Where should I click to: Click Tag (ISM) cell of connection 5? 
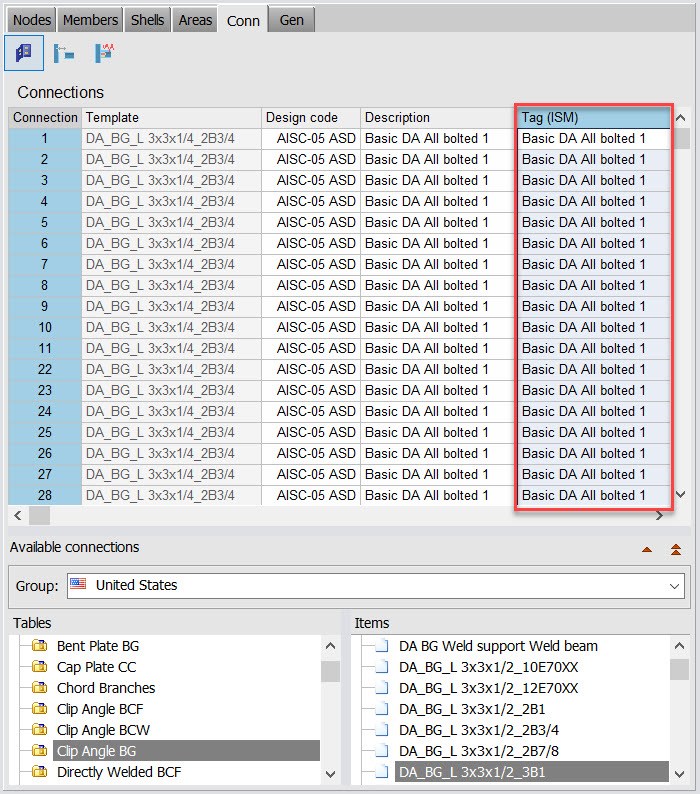point(594,222)
